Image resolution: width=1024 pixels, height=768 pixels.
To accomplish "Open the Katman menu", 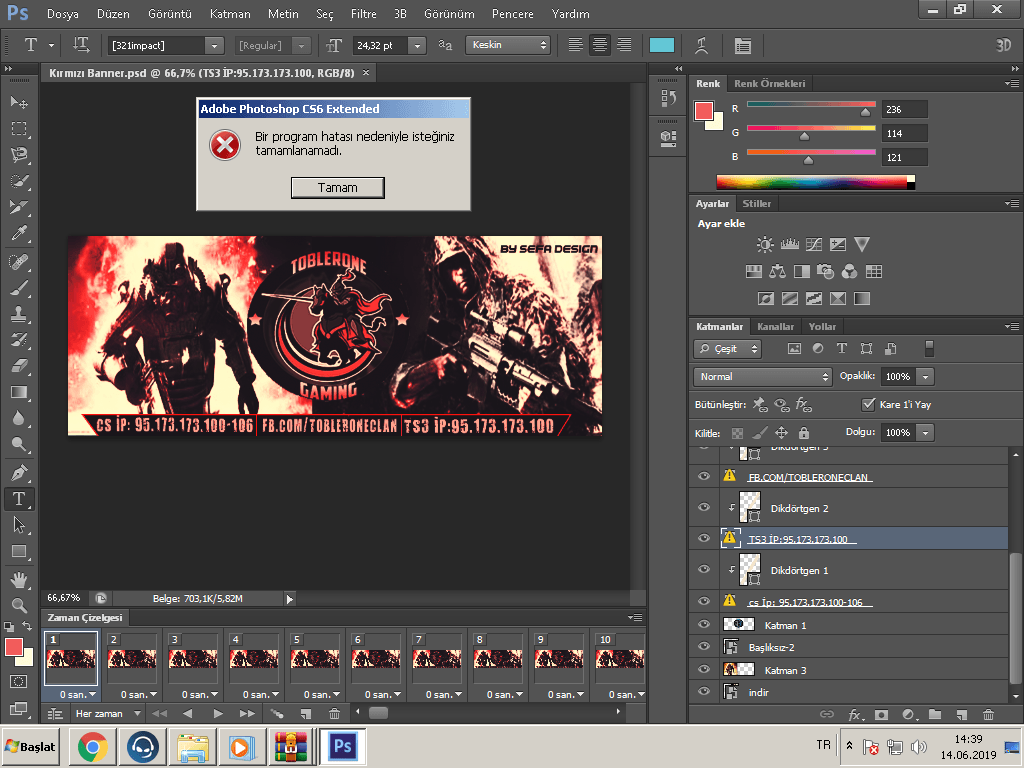I will pos(230,14).
